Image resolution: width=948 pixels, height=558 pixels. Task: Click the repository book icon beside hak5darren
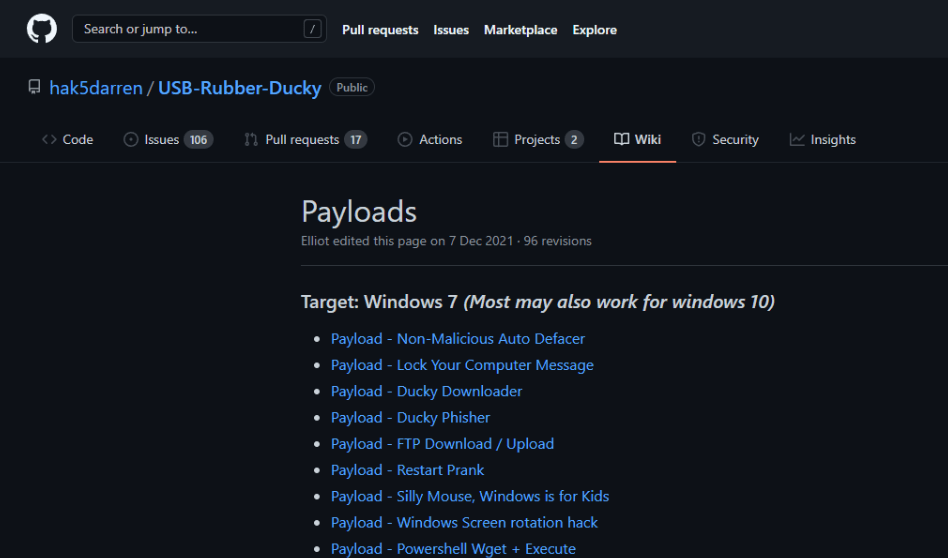pos(34,87)
